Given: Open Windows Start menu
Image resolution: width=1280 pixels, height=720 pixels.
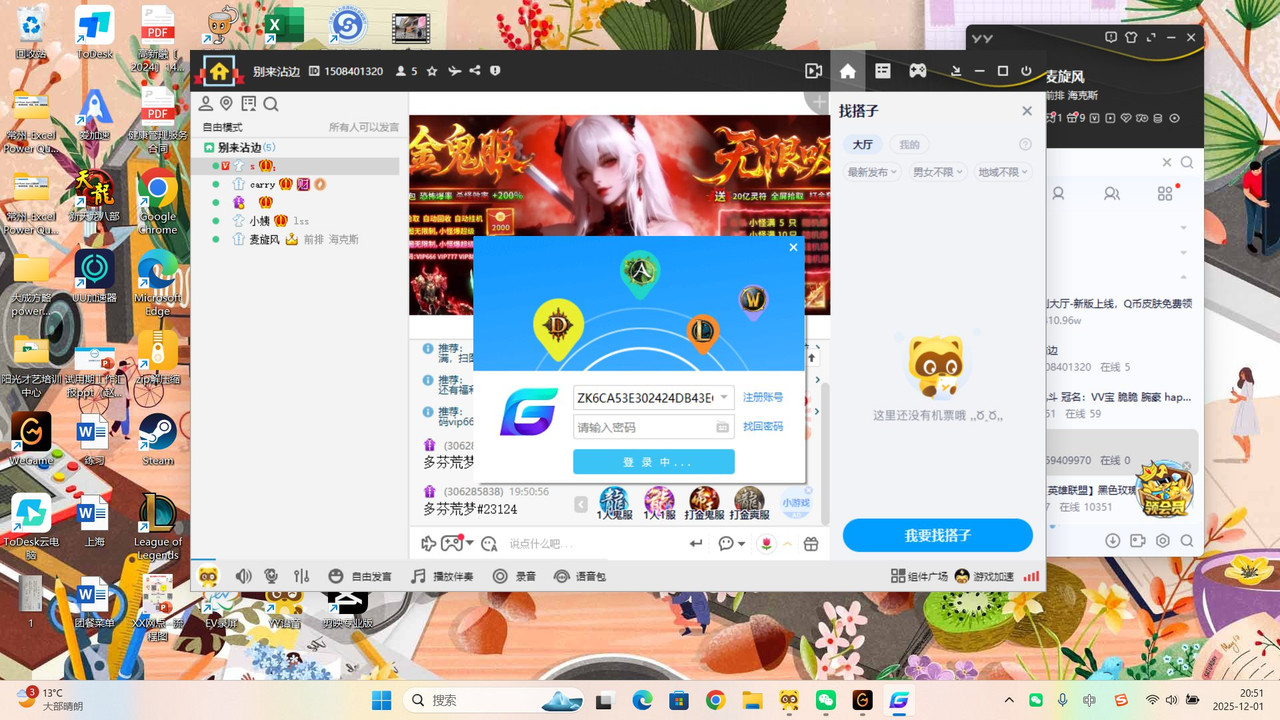Looking at the screenshot, I should click(382, 700).
